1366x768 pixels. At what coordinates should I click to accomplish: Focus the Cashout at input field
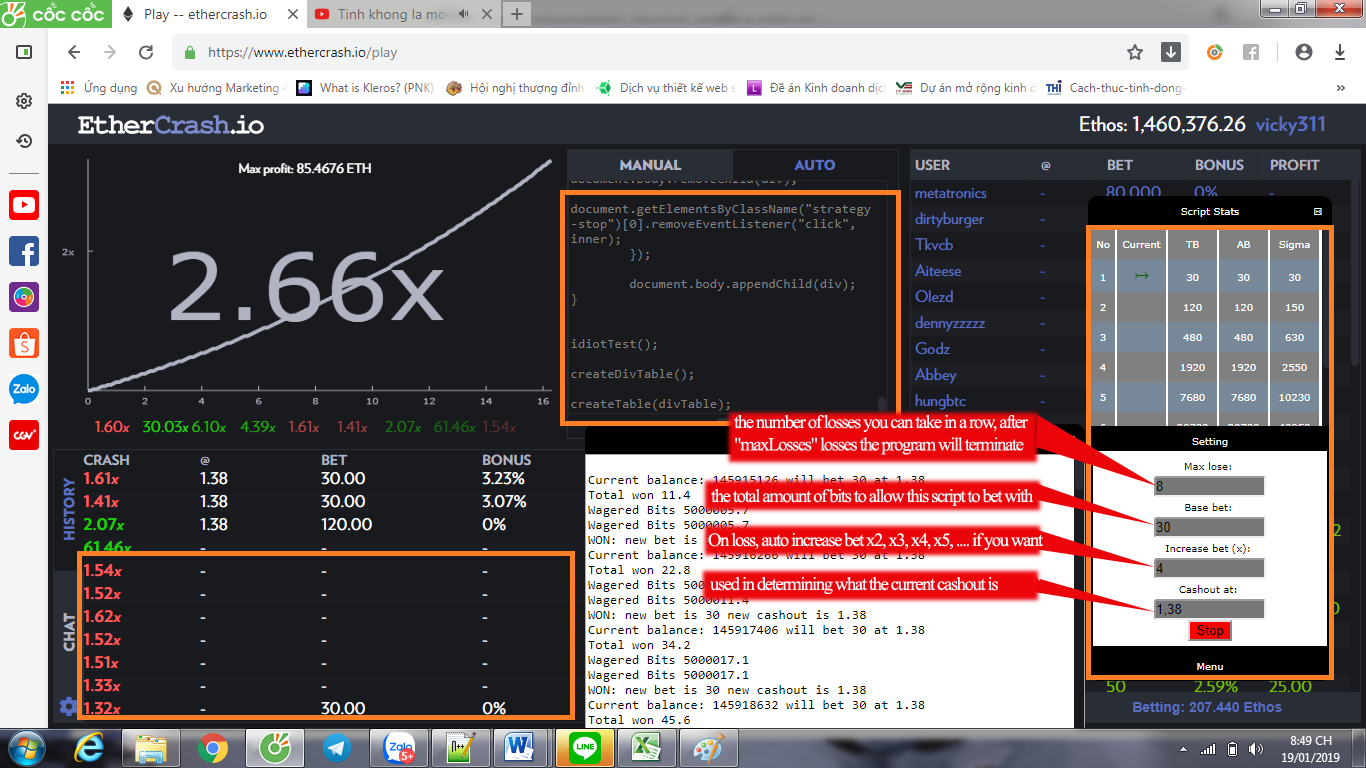point(1209,609)
